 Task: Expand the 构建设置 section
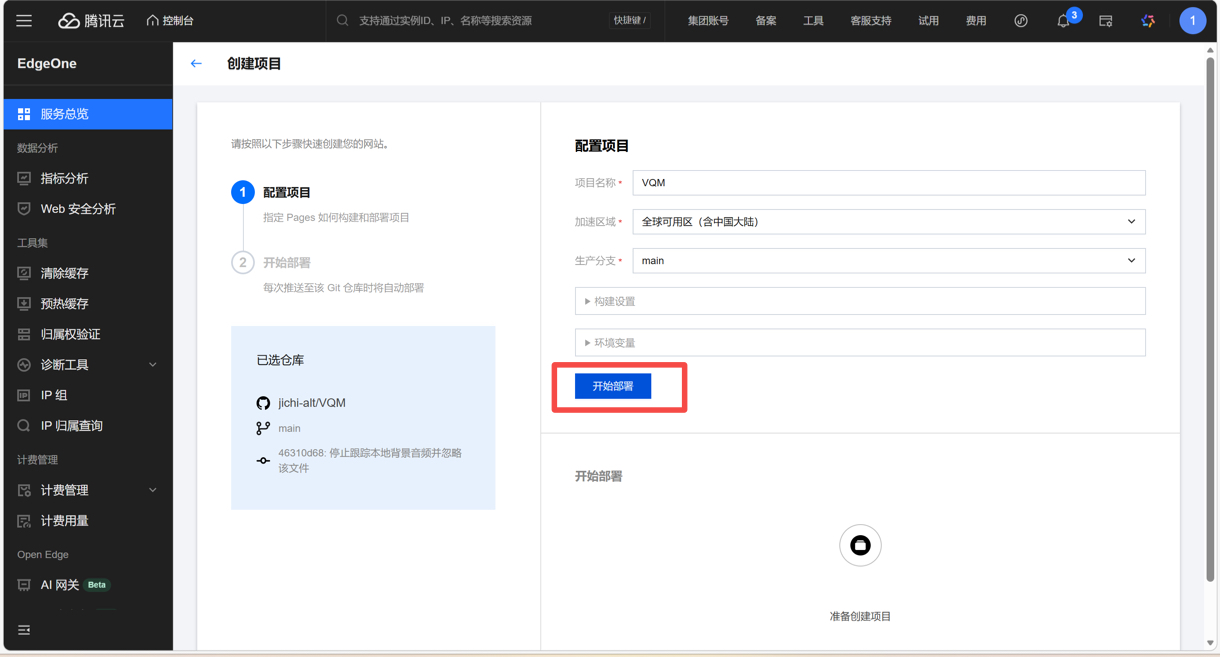[859, 301]
